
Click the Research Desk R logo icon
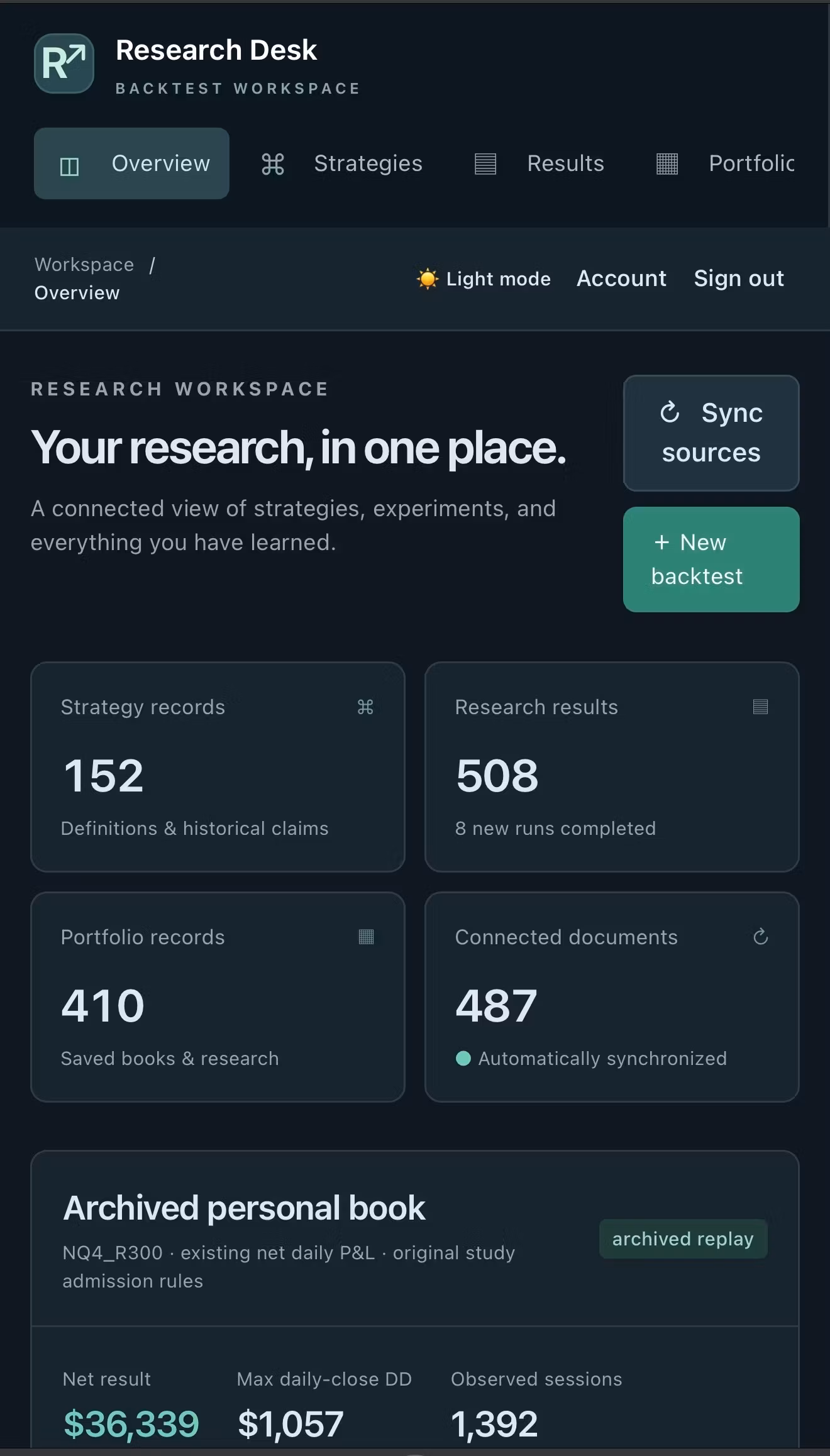point(64,63)
